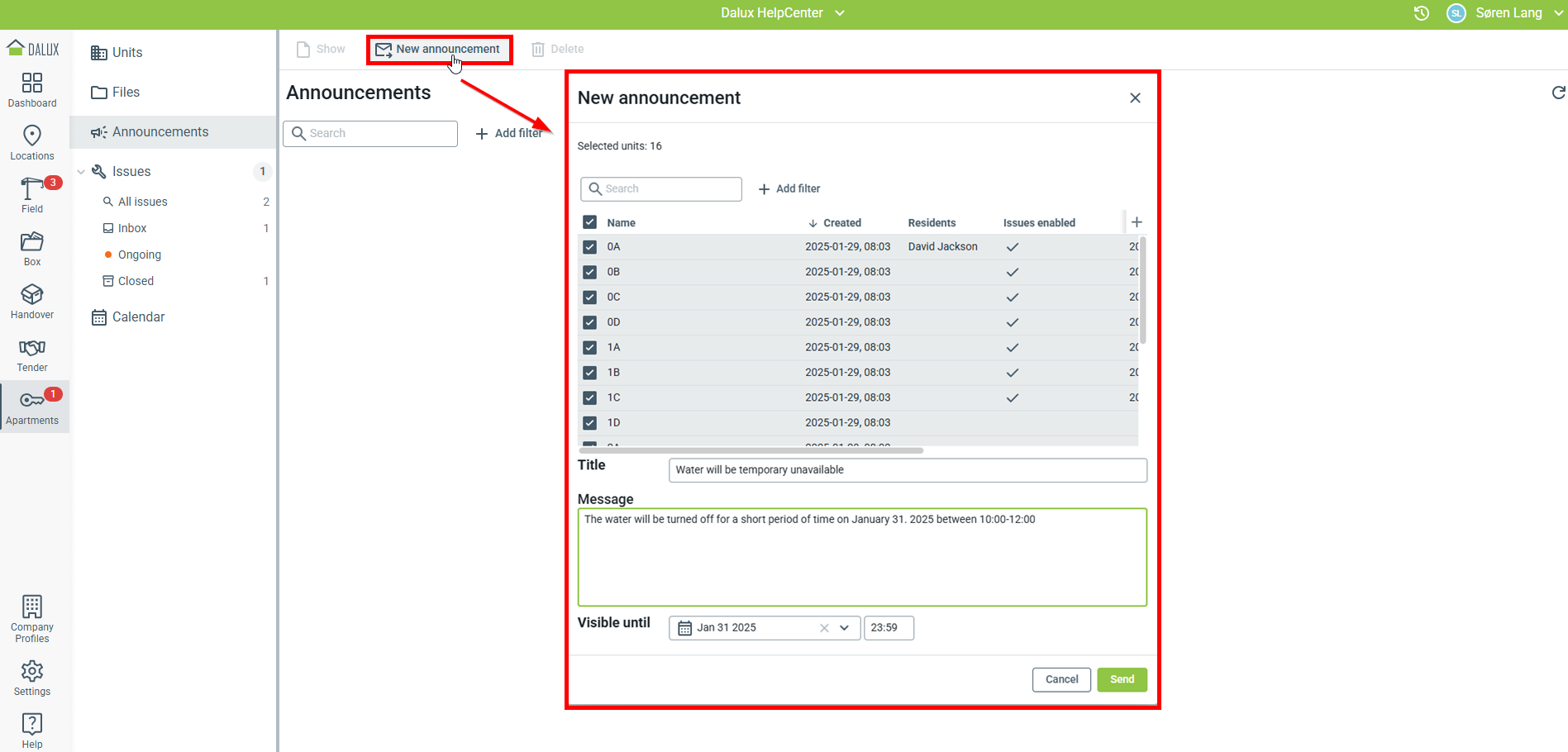Expand the Dalux HelpCenter project dropdown
This screenshot has height=752, width=1568.
coord(840,13)
